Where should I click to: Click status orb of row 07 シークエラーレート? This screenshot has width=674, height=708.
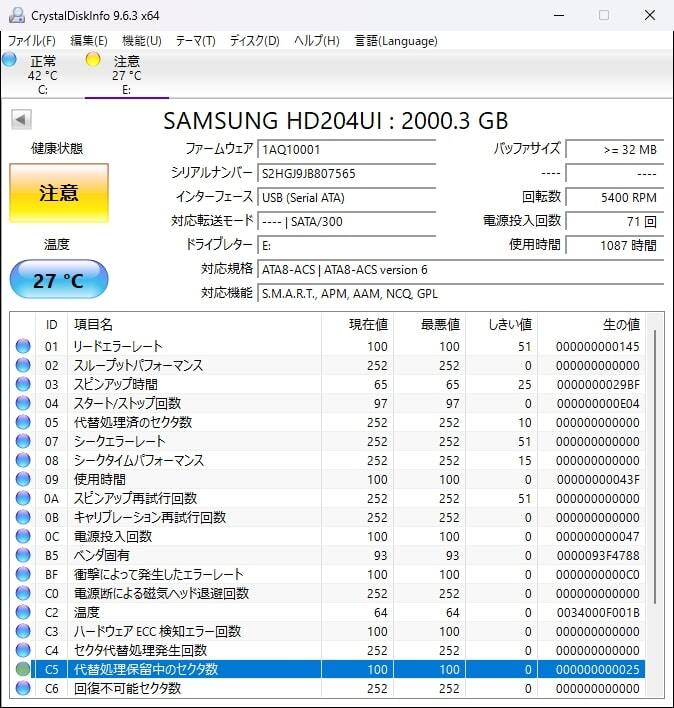click(23, 441)
